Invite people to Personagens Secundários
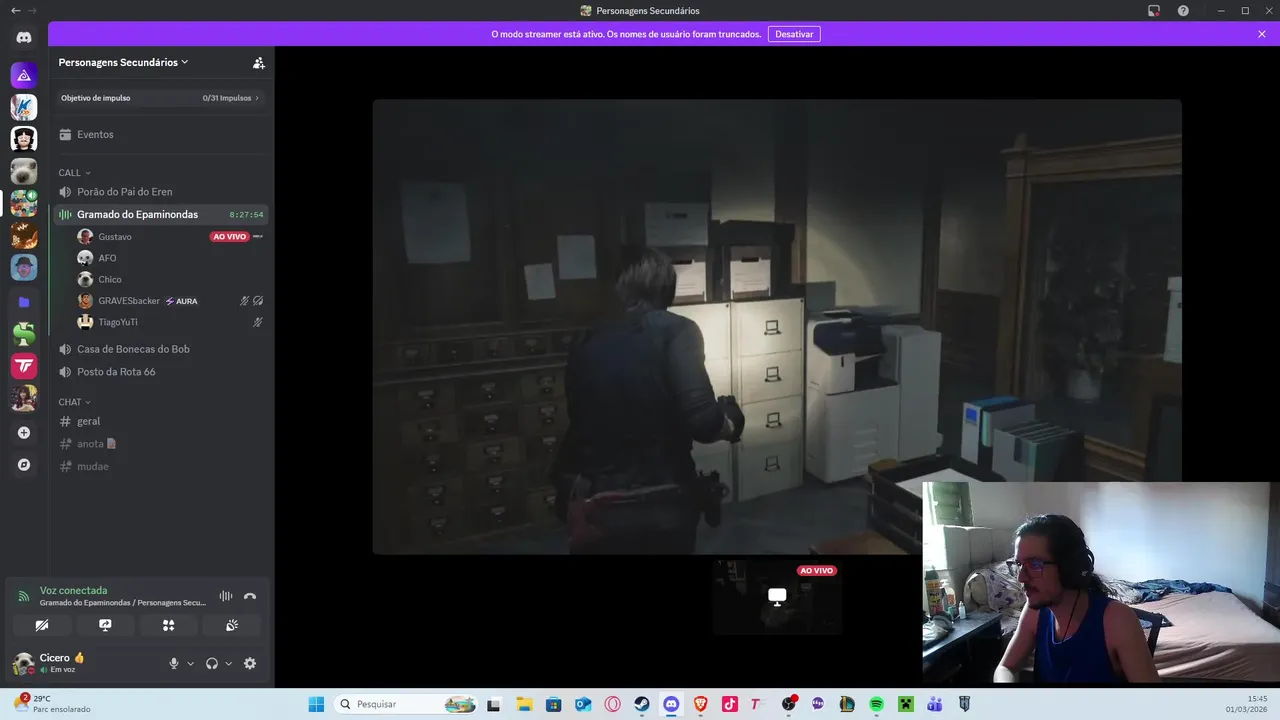1280x720 pixels. [x=259, y=62]
